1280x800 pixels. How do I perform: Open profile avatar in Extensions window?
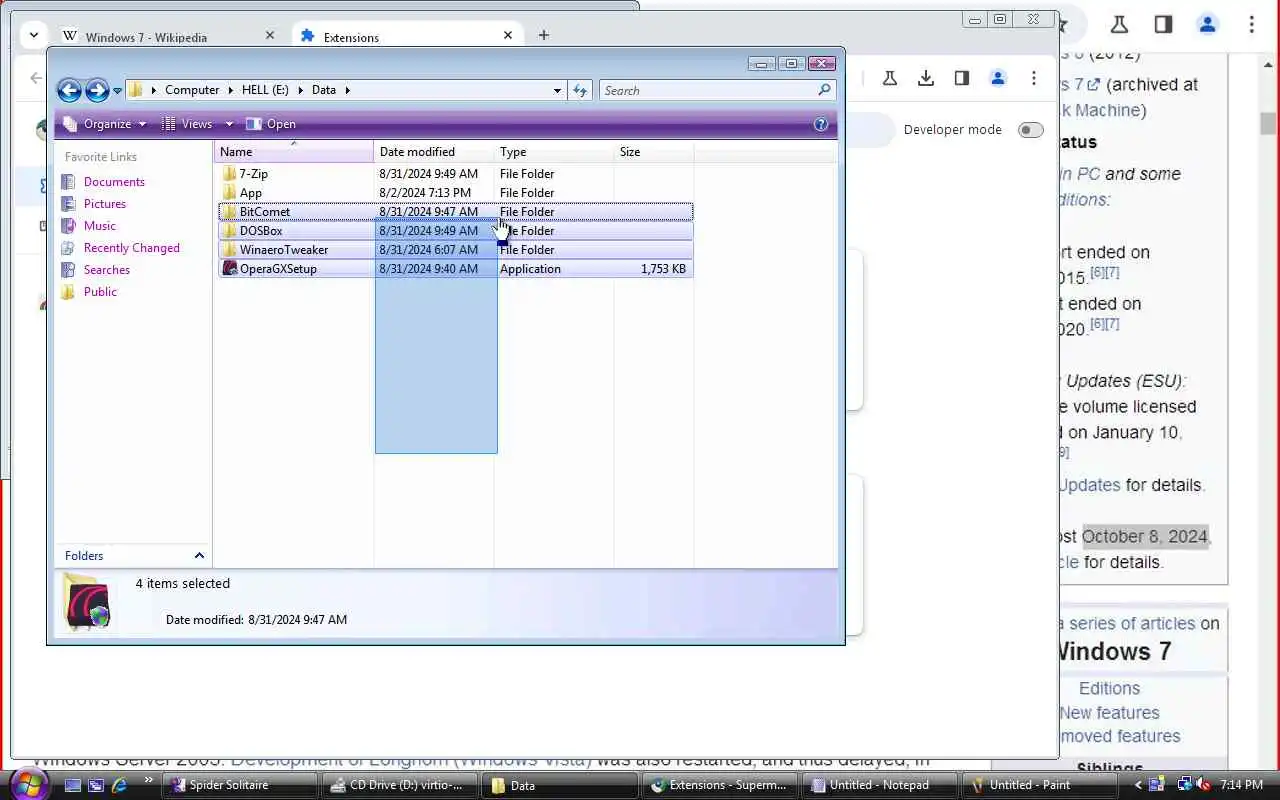click(x=998, y=78)
